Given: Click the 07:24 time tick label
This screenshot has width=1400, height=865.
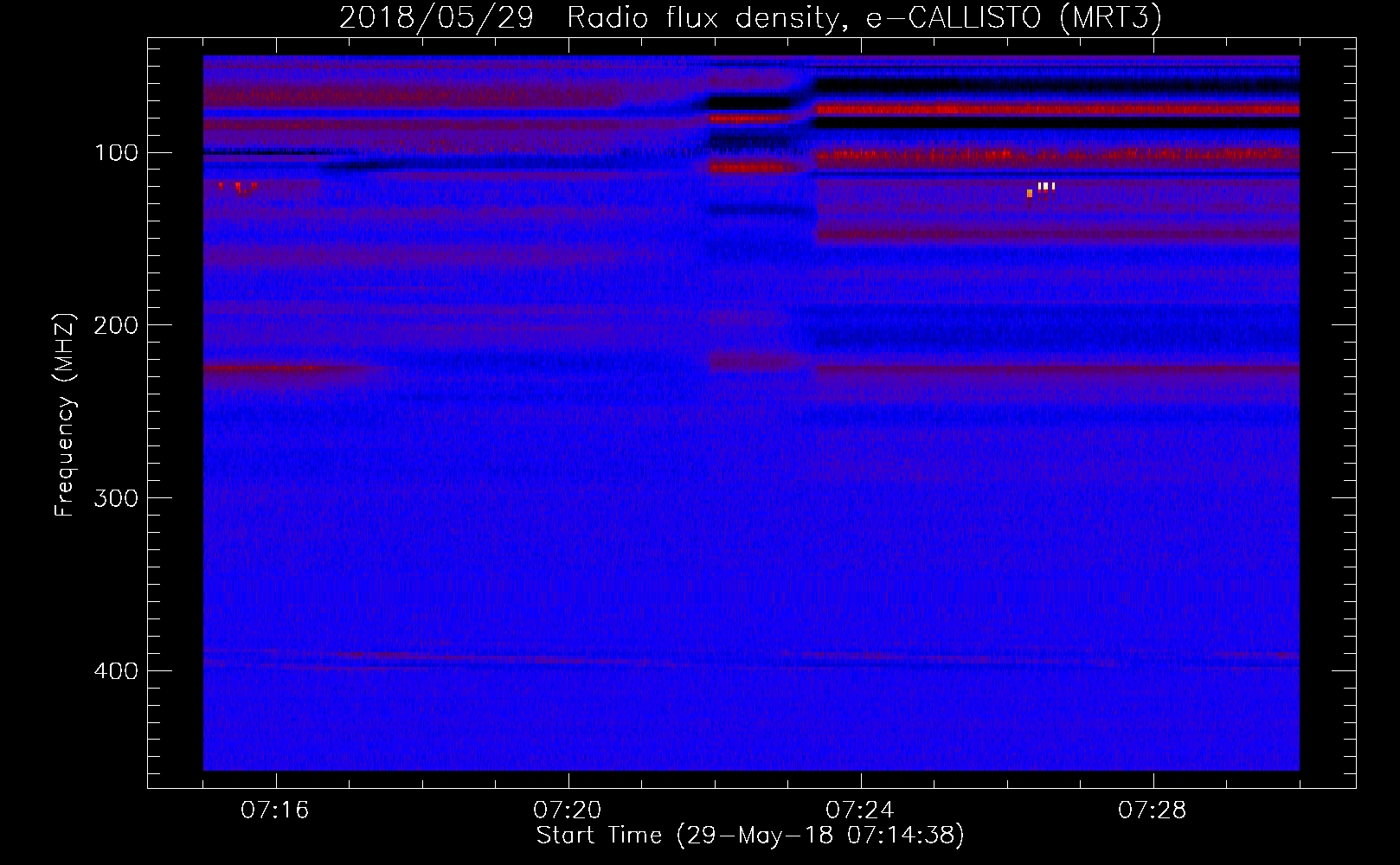Looking at the screenshot, I should (x=860, y=811).
